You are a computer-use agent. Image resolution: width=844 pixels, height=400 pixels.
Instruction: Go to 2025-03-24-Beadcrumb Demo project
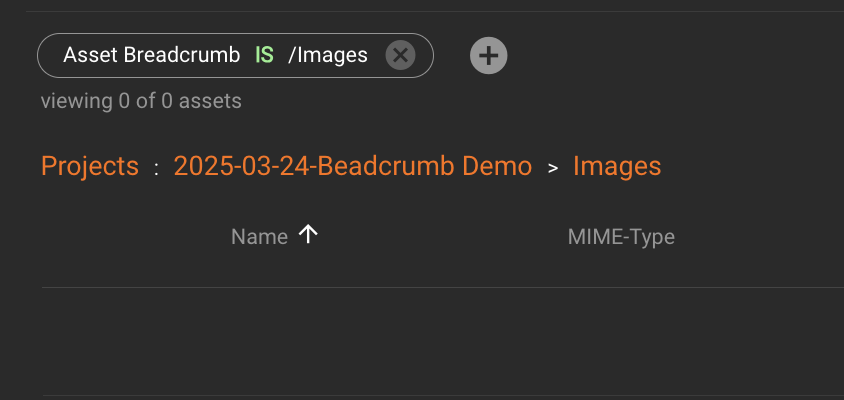click(x=352, y=166)
